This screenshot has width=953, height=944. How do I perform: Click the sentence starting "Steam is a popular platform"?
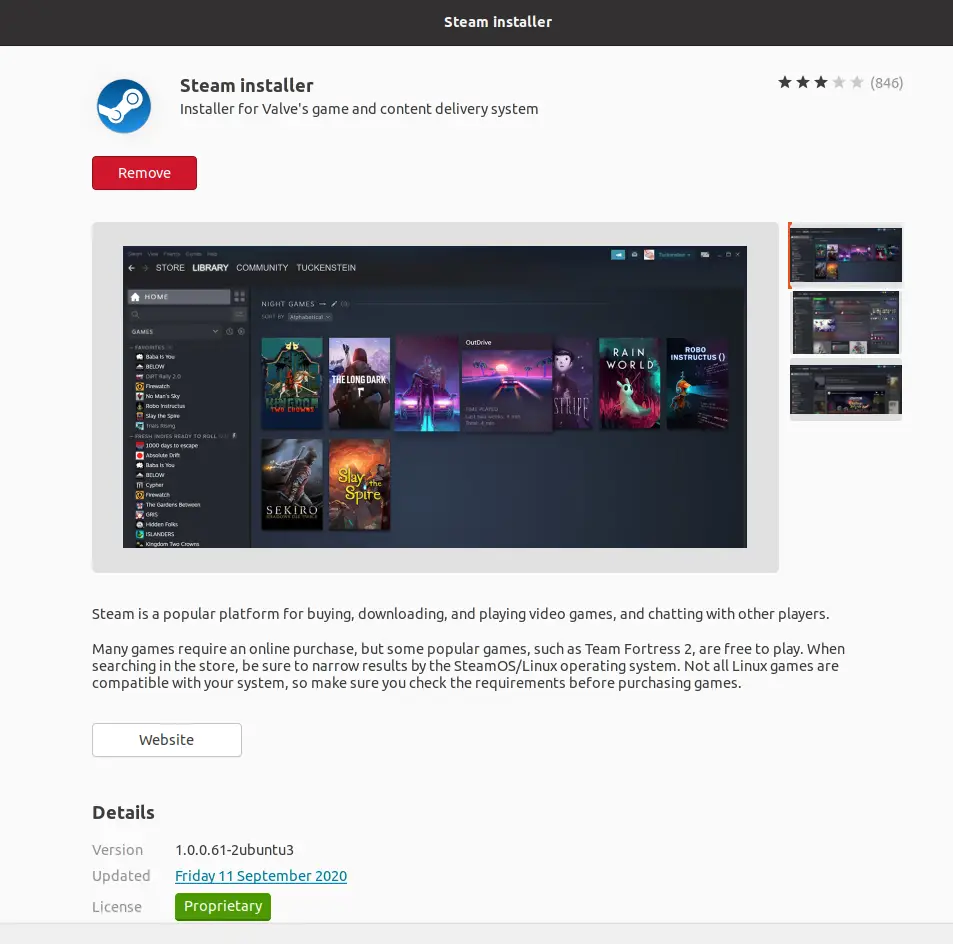point(461,614)
